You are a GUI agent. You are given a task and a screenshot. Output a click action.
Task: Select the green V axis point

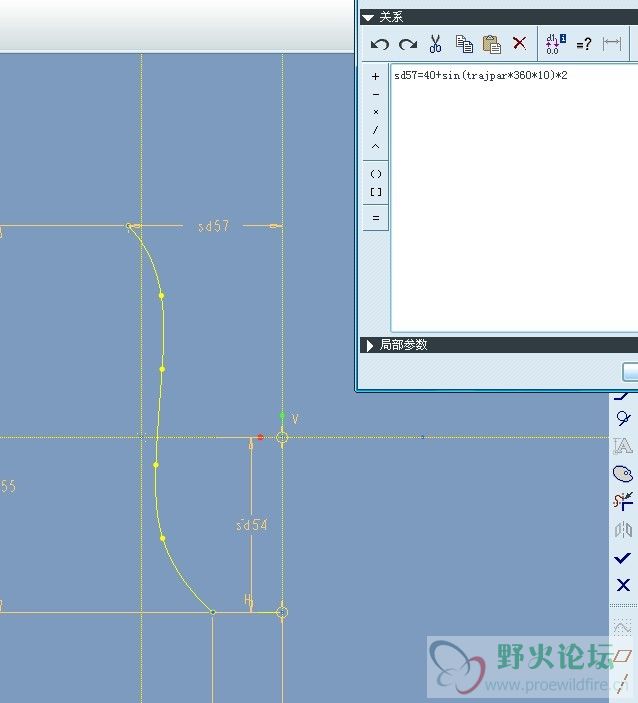point(282,416)
